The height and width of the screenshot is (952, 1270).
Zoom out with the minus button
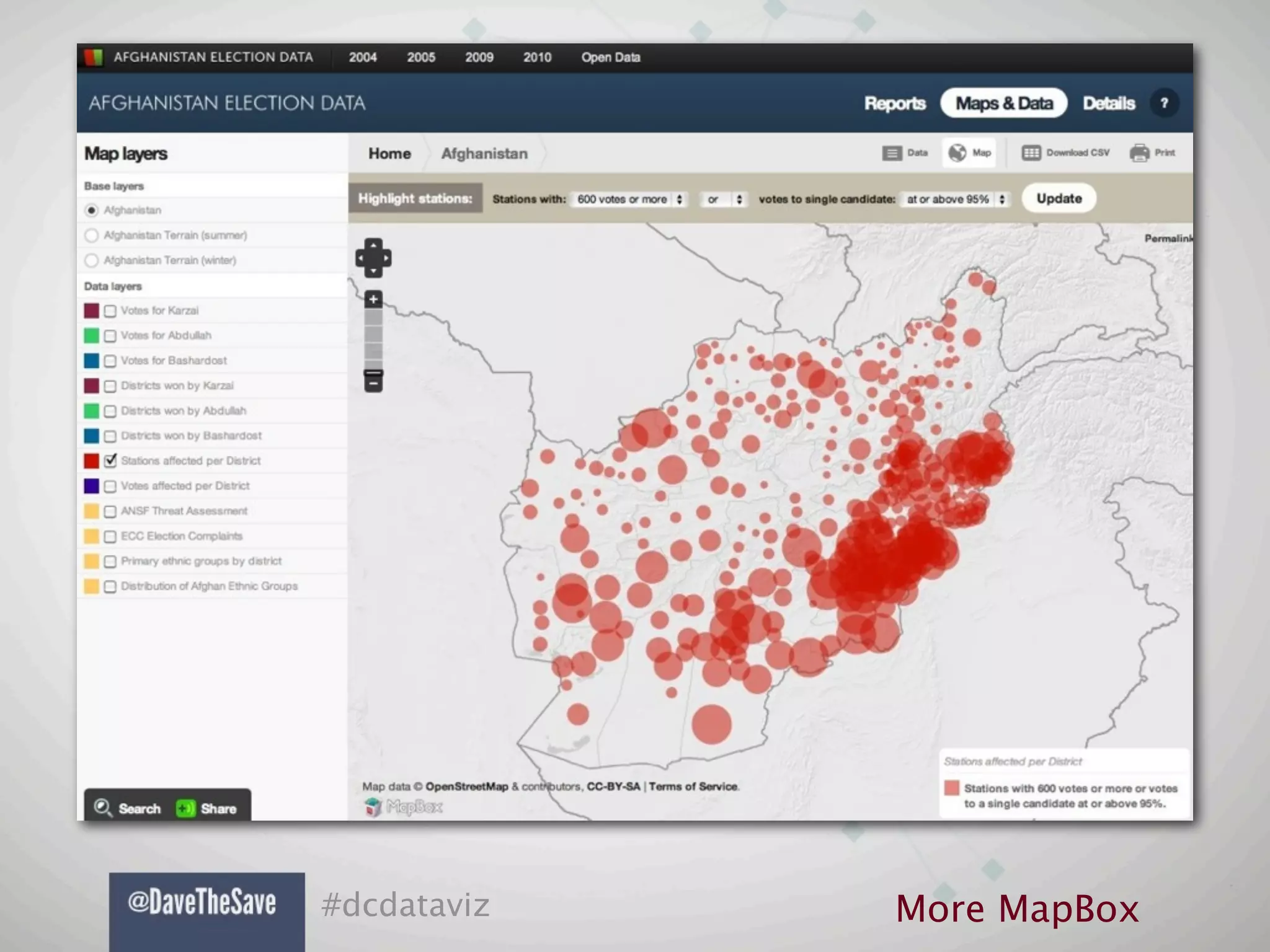pos(373,384)
